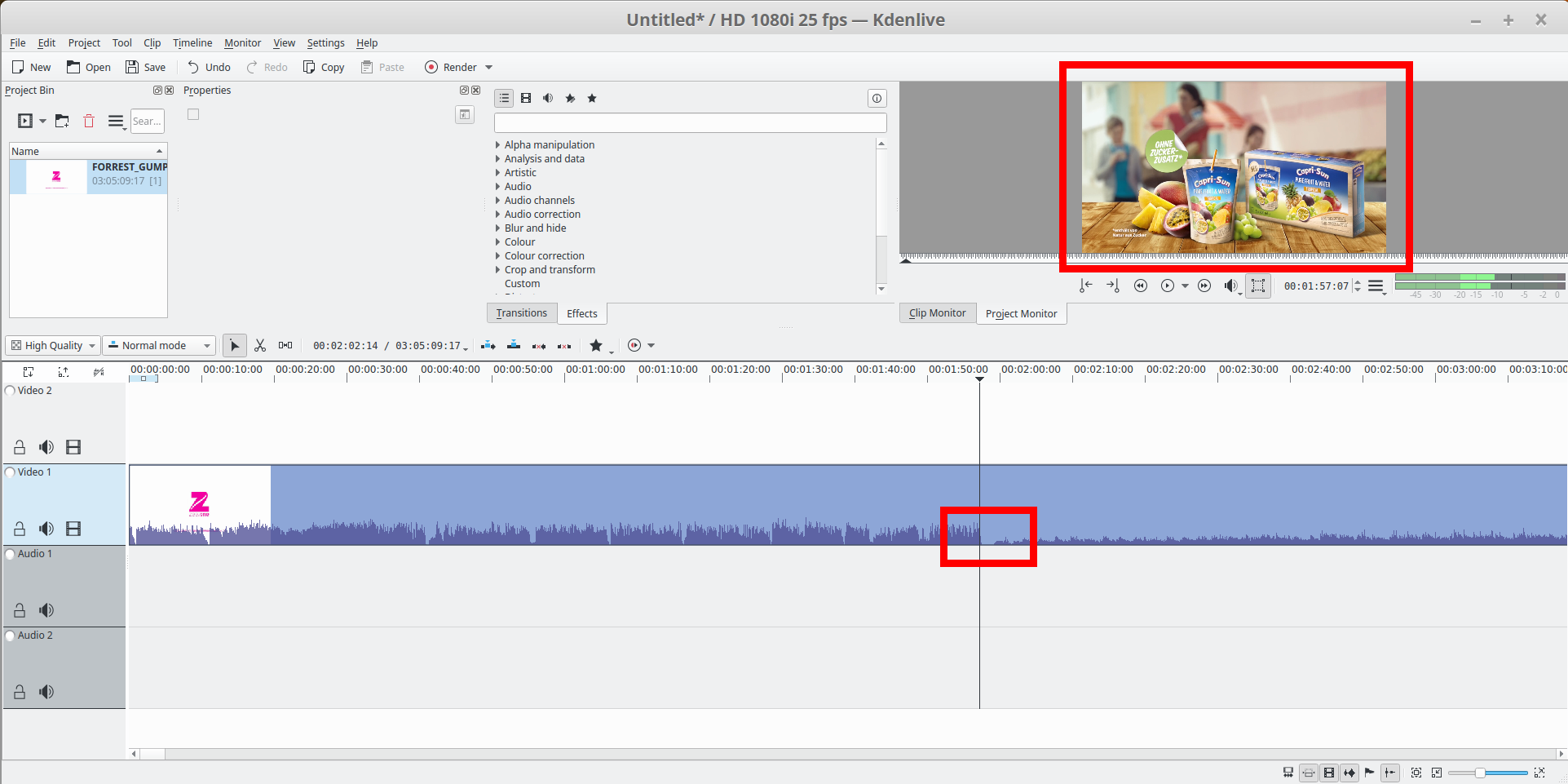The height and width of the screenshot is (784, 1568).
Task: Toggle monitor edit mode frame icon
Action: [1258, 286]
